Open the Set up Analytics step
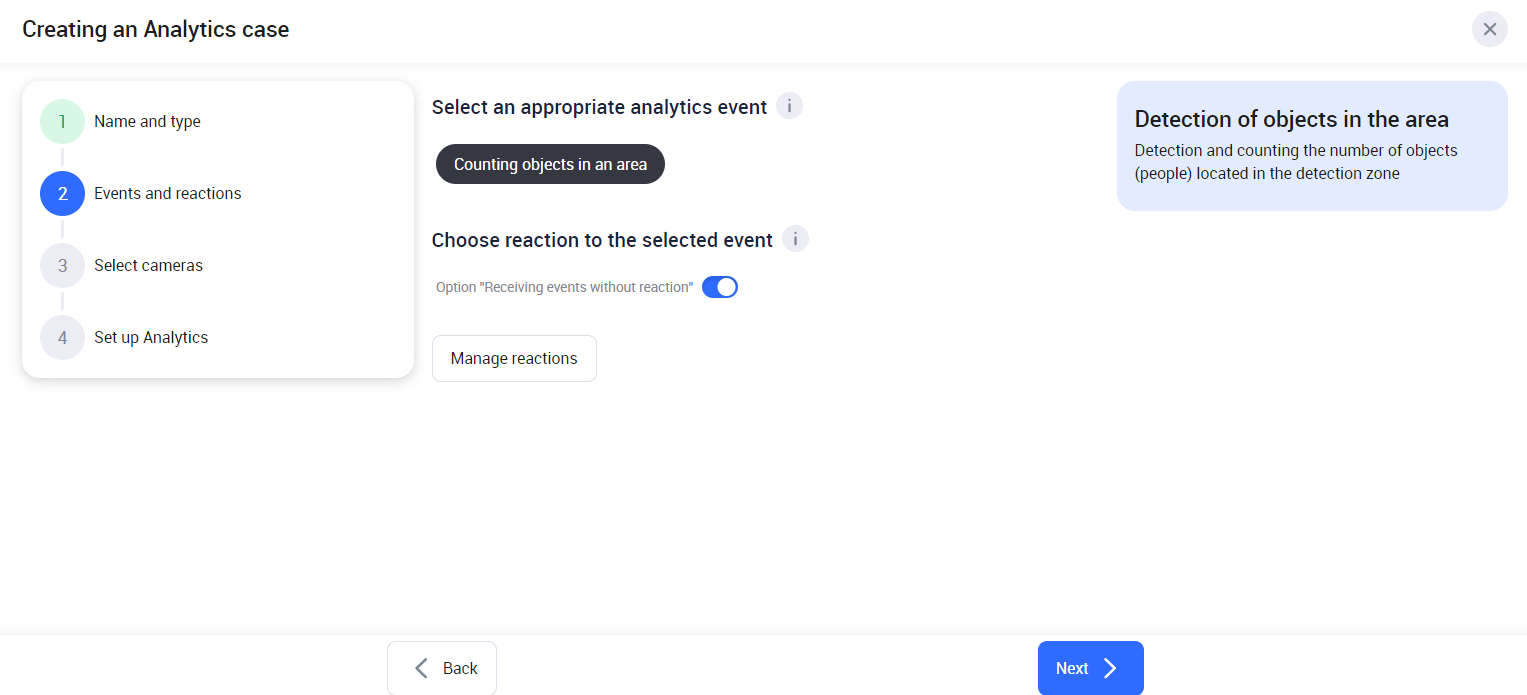 (151, 338)
